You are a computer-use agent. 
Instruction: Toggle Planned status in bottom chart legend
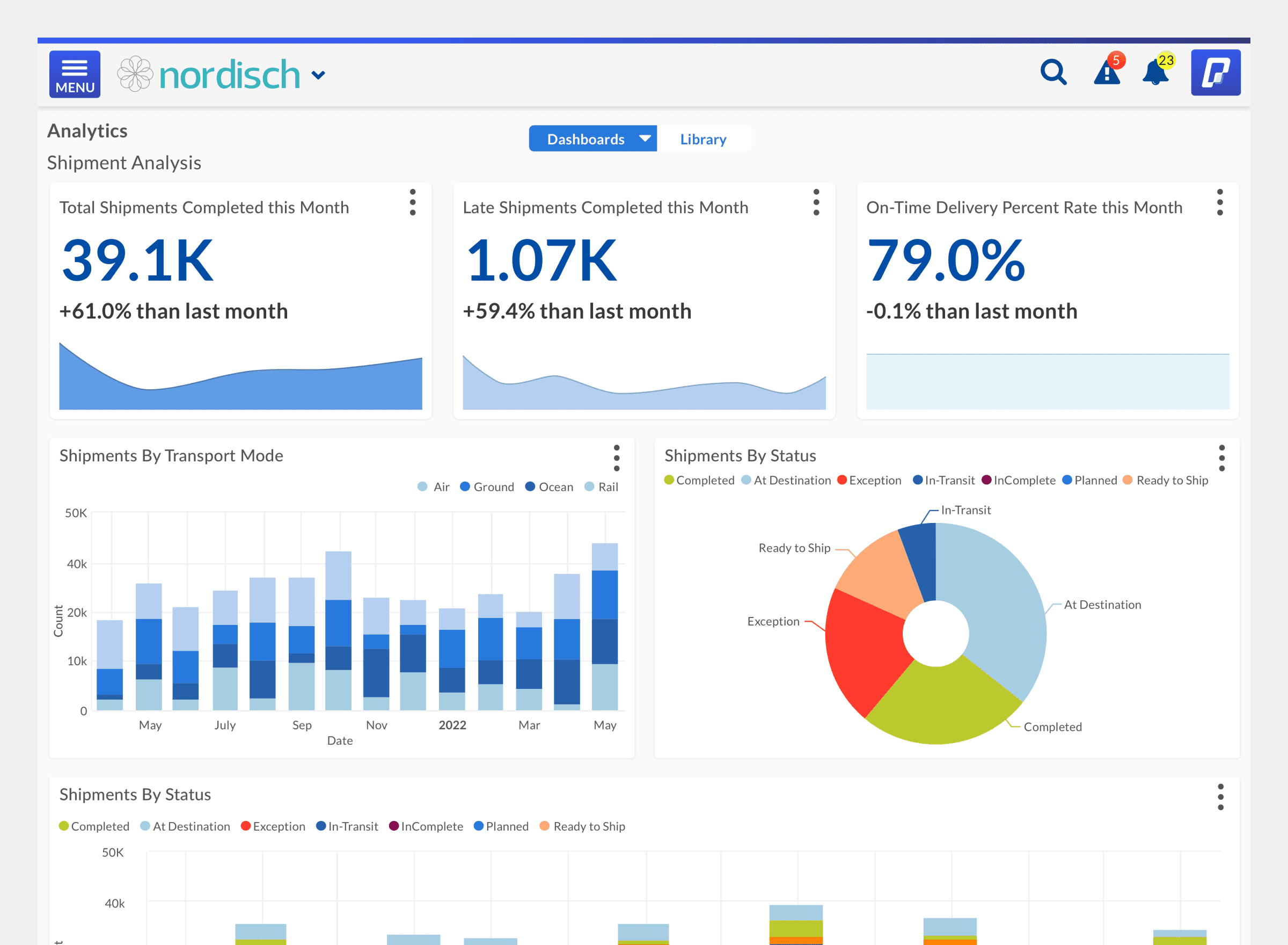pos(501,826)
